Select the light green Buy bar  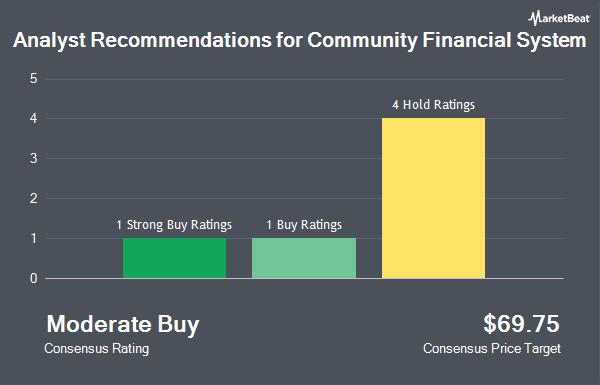(304, 258)
